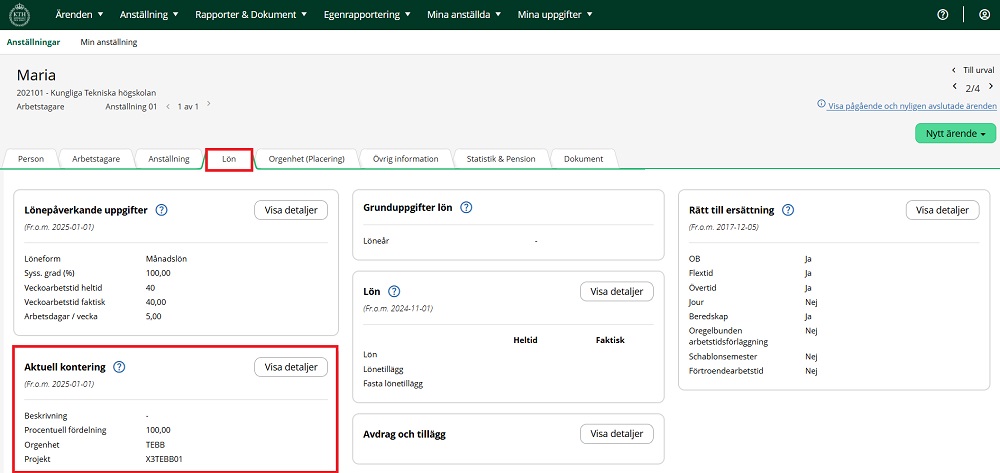Go to Min anställning sub-navigation
The image size is (1000, 473).
[109, 42]
